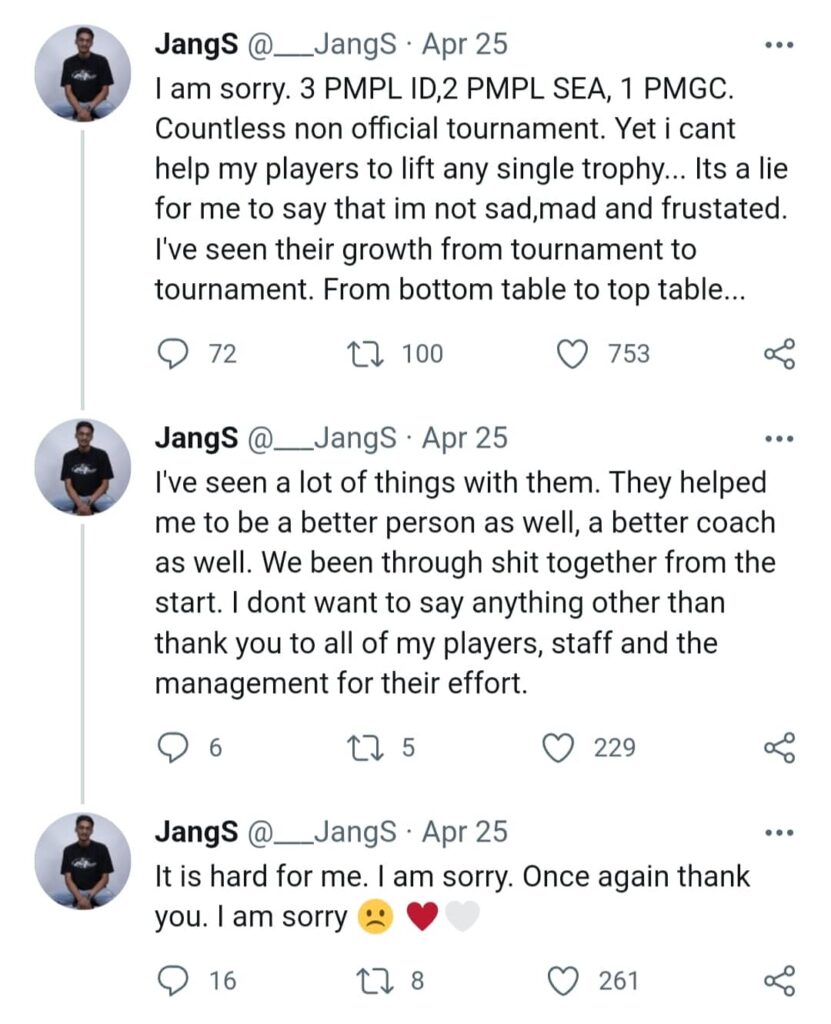Share the last "It is hard for me" tweet

tap(779, 981)
